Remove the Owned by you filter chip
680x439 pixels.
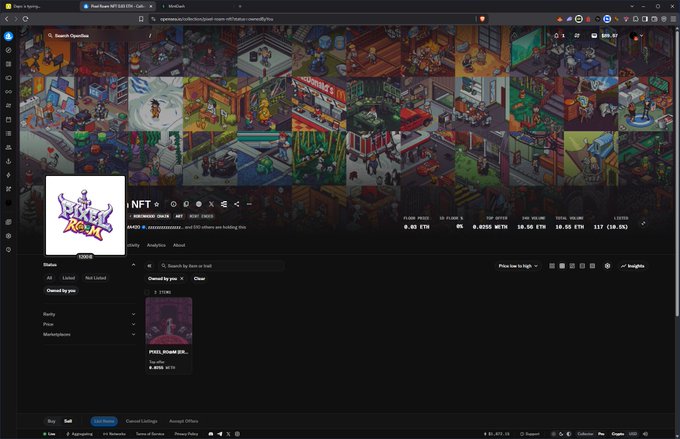coord(182,278)
